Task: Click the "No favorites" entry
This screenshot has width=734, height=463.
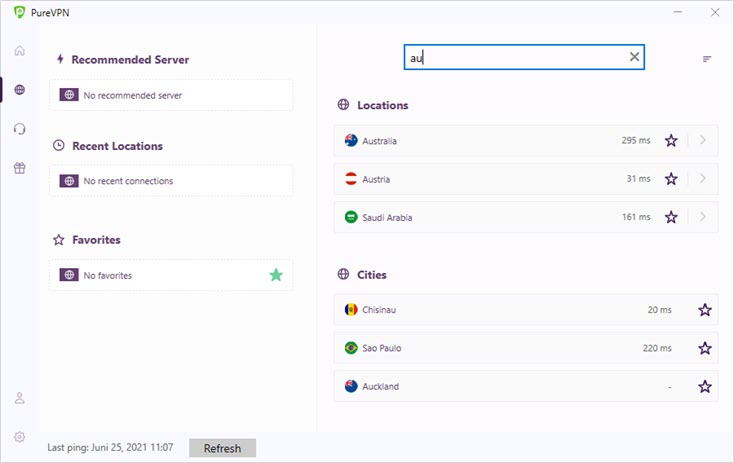Action: pos(171,275)
